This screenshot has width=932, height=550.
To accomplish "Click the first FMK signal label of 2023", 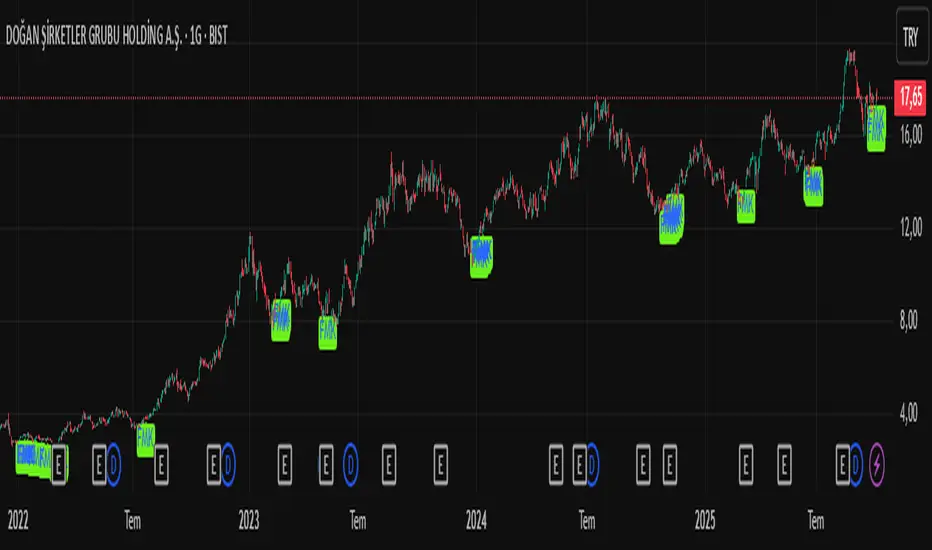I will pyautogui.click(x=281, y=320).
